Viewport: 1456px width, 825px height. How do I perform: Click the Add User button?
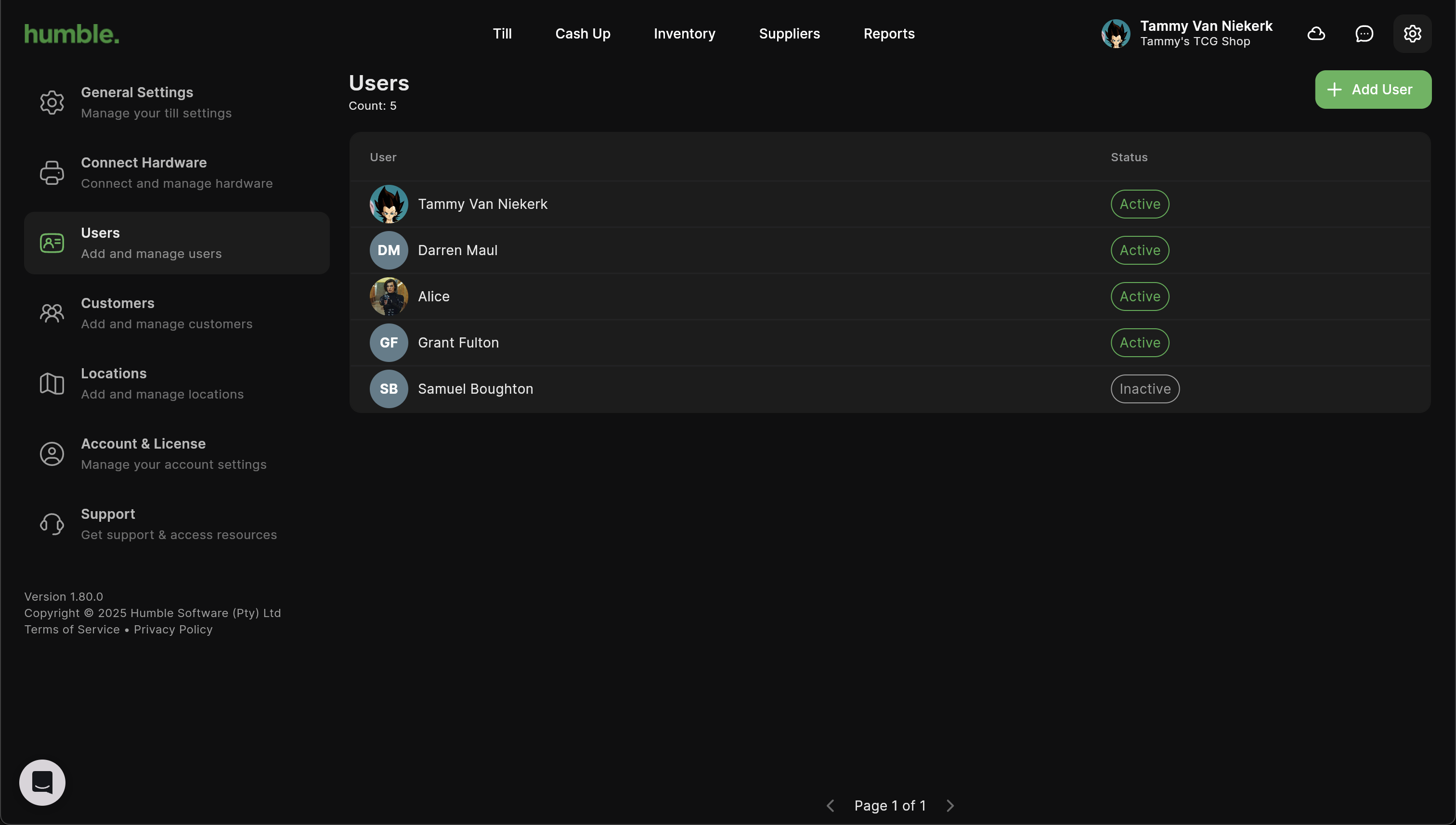(1372, 89)
